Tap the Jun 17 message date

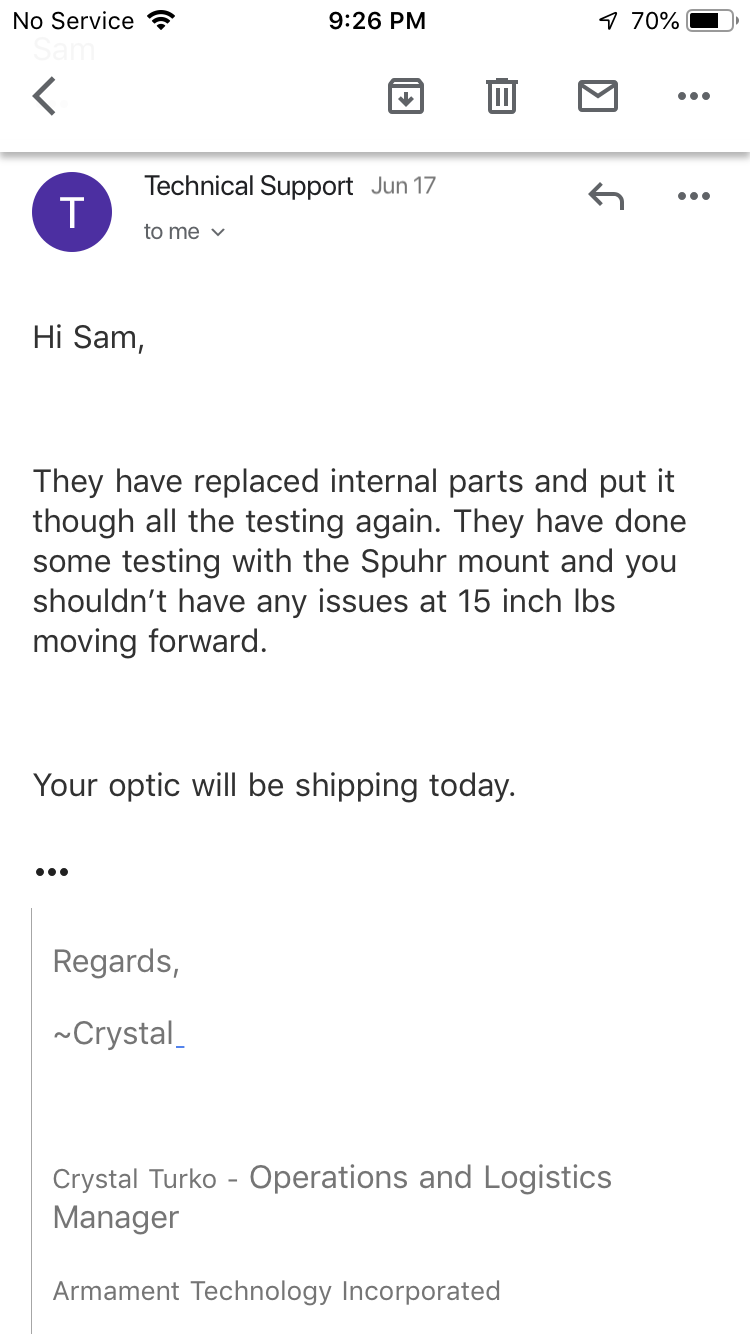(x=403, y=186)
